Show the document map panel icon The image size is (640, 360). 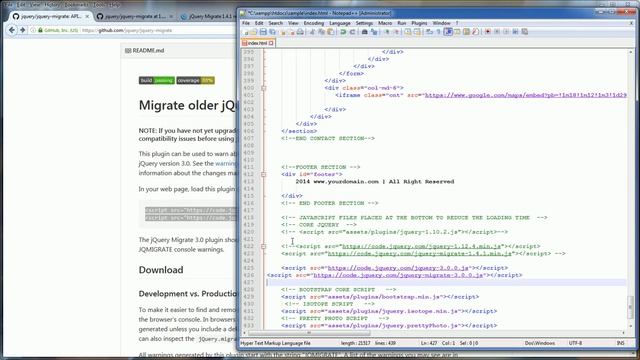(x=466, y=32)
